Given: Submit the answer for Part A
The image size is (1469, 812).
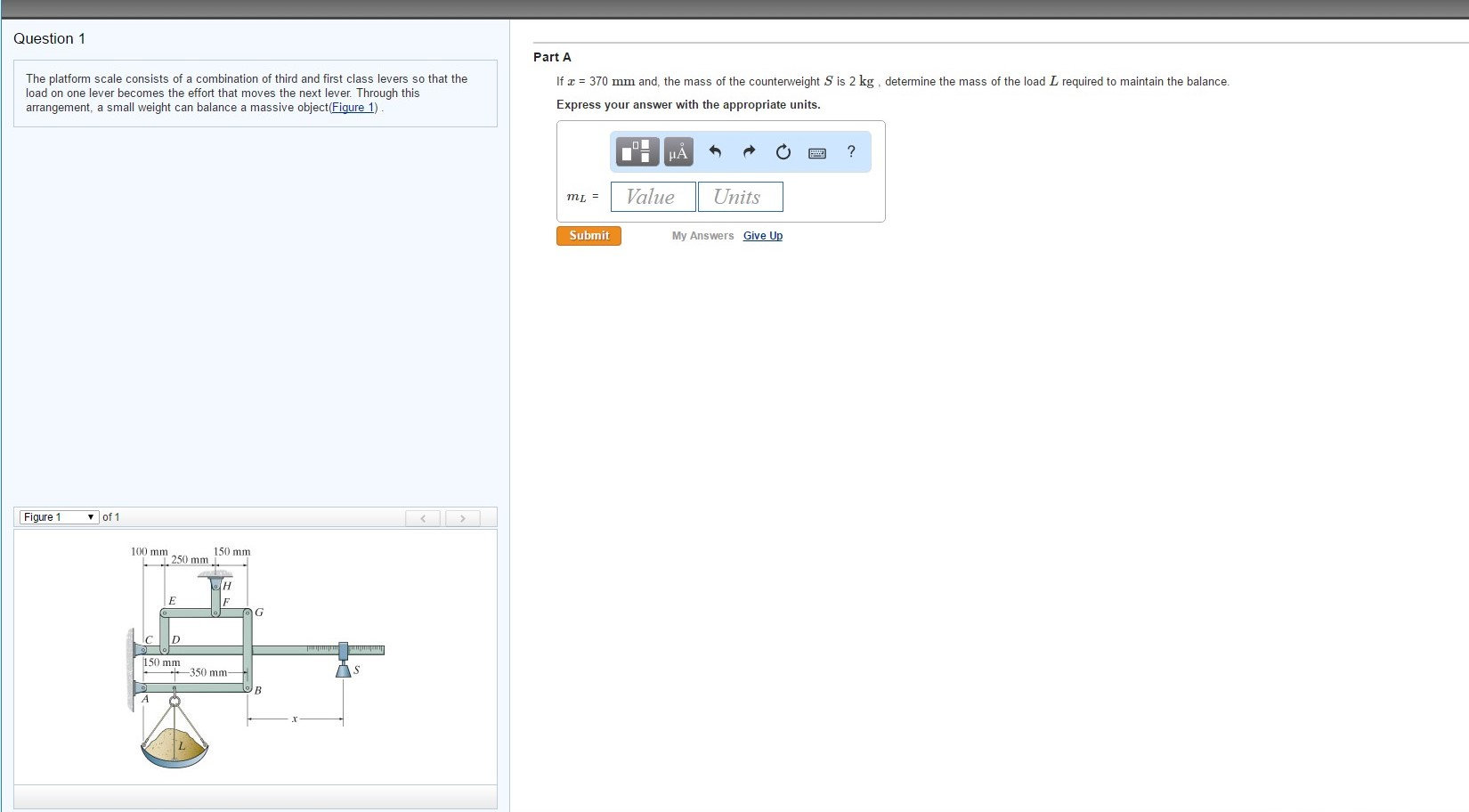Looking at the screenshot, I should [588, 235].
